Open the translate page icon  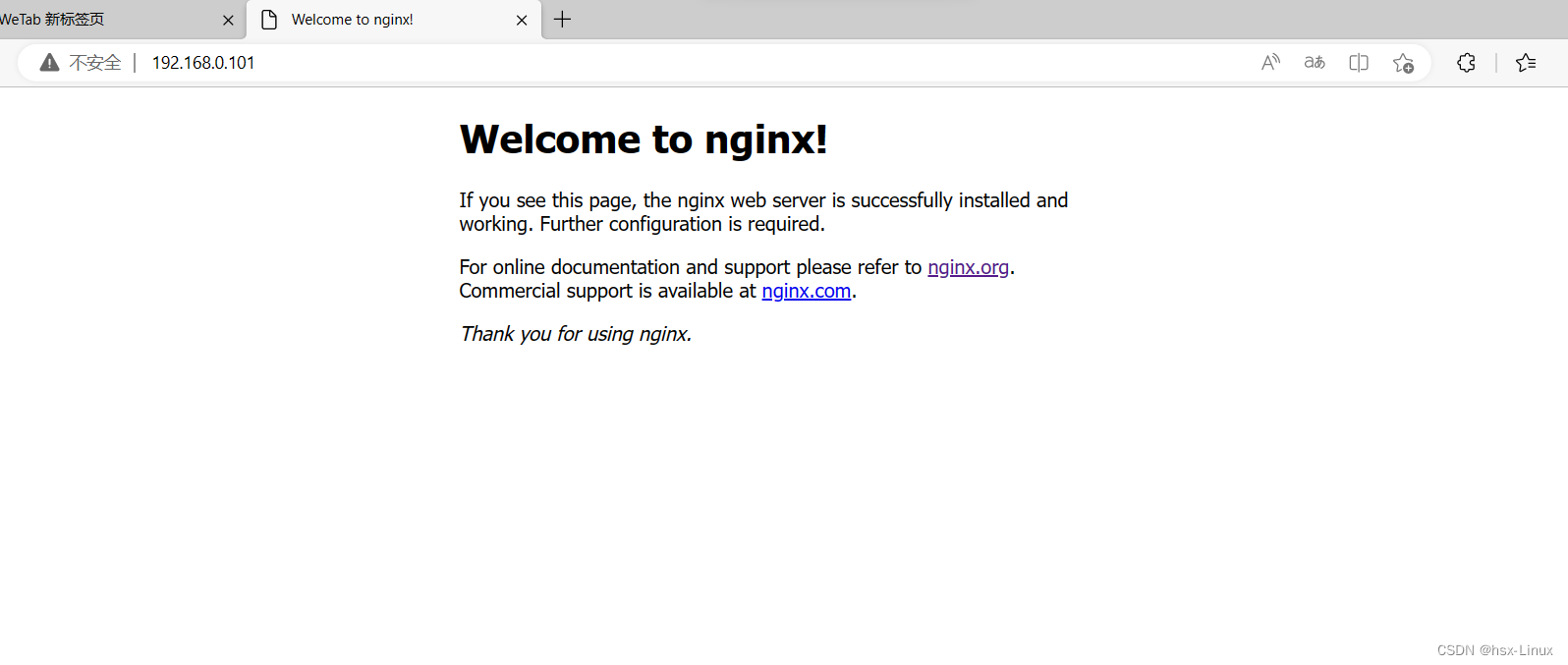[1315, 63]
